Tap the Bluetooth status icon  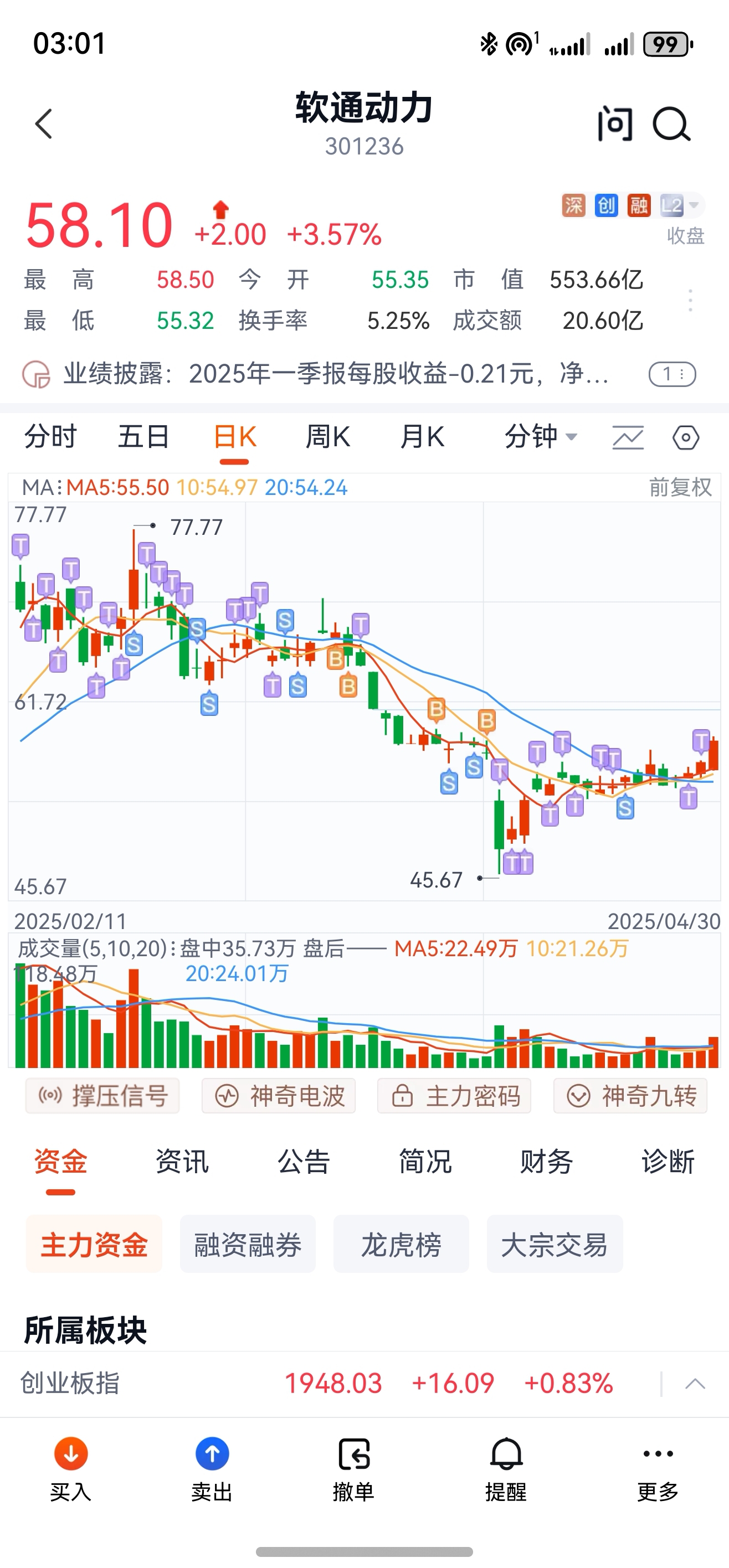(x=489, y=44)
